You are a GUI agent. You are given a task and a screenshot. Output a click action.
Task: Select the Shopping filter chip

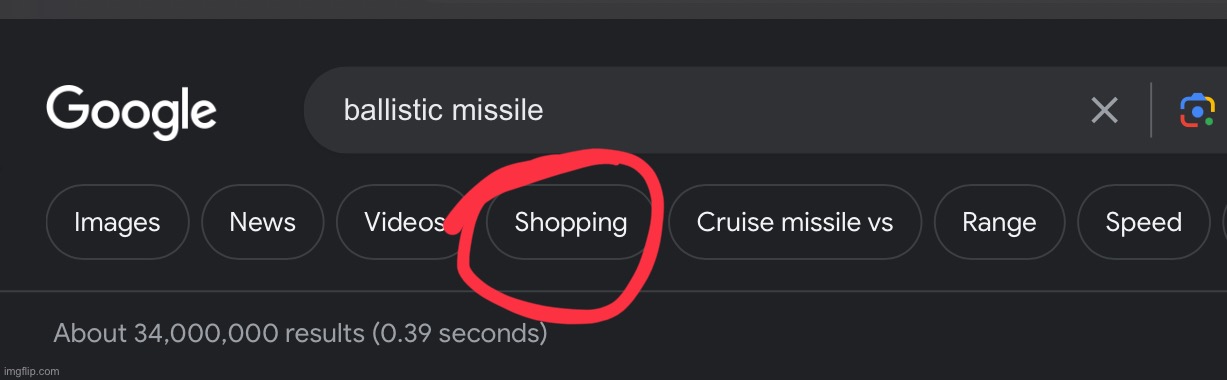point(570,222)
